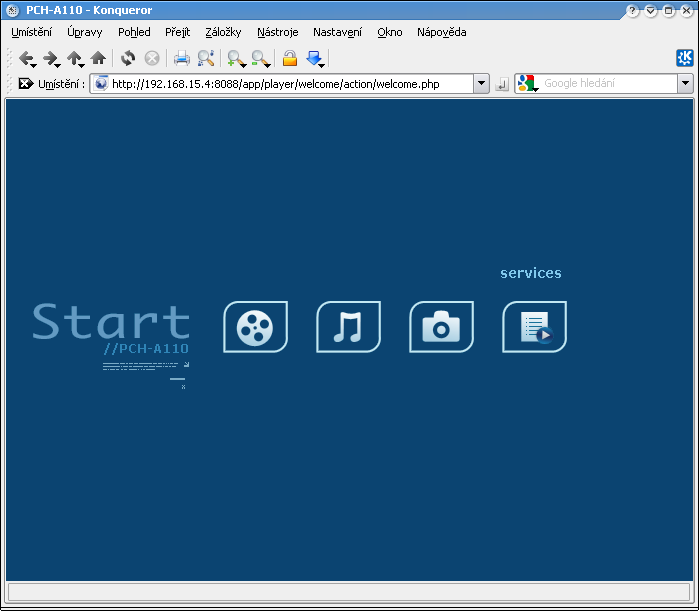Clear the location bar with X icon
This screenshot has height=611, width=699.
(x=25, y=83)
